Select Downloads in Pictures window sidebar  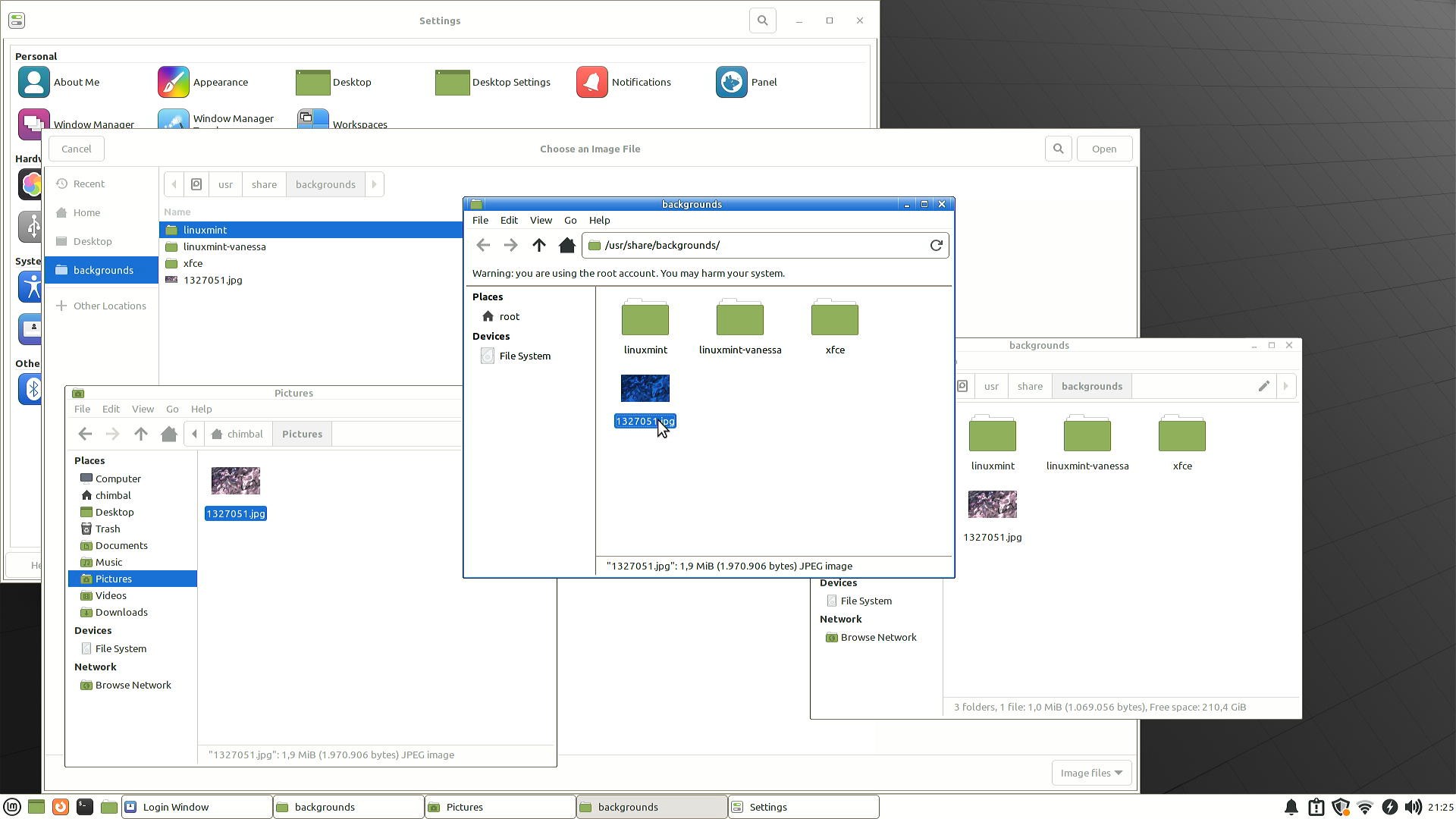click(x=121, y=612)
